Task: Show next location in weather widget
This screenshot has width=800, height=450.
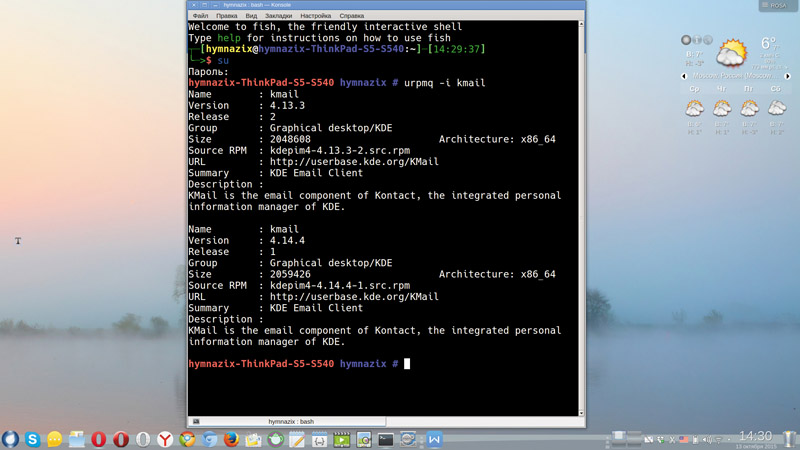Action: coord(787,76)
